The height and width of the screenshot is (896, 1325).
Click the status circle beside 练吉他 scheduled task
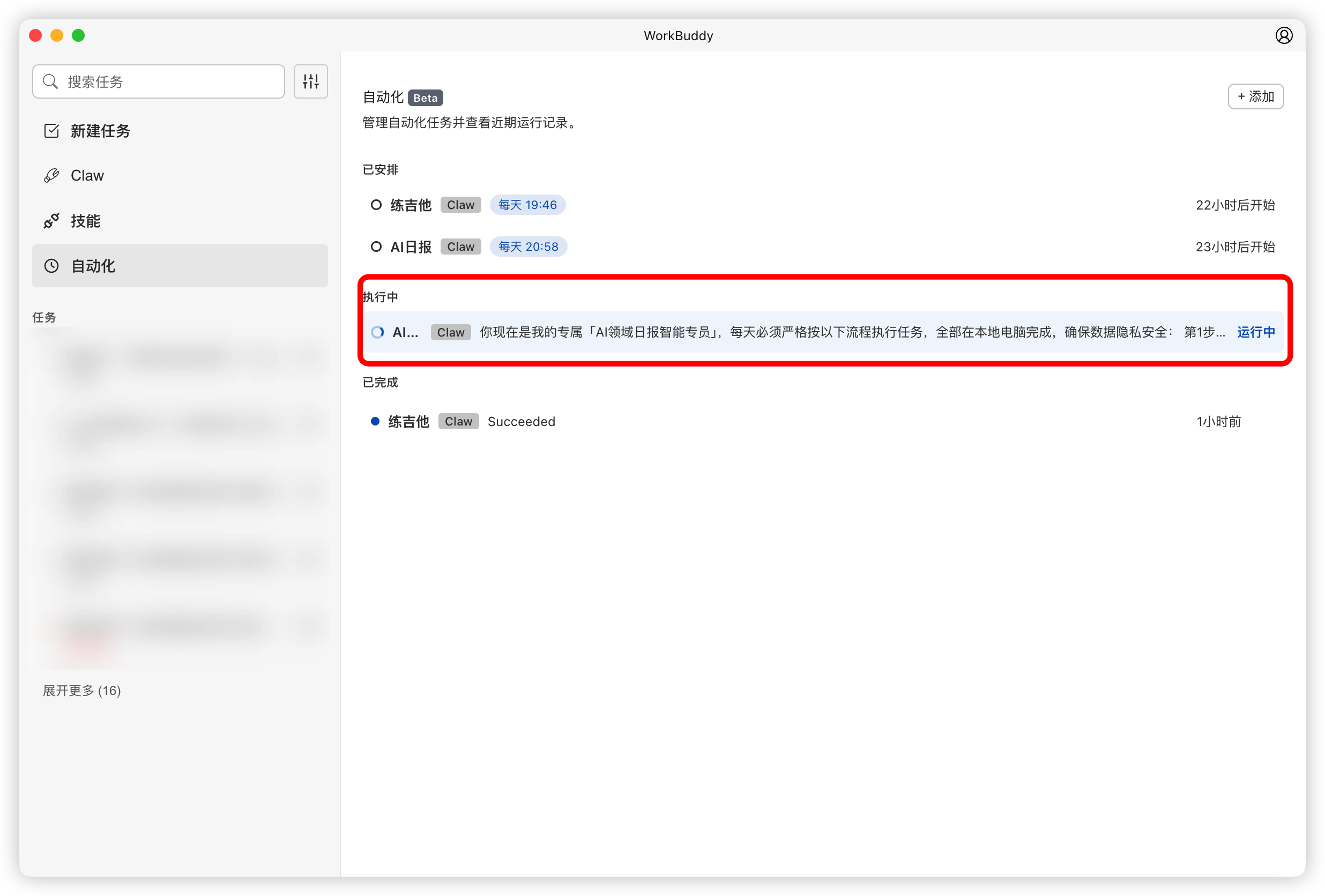[376, 205]
